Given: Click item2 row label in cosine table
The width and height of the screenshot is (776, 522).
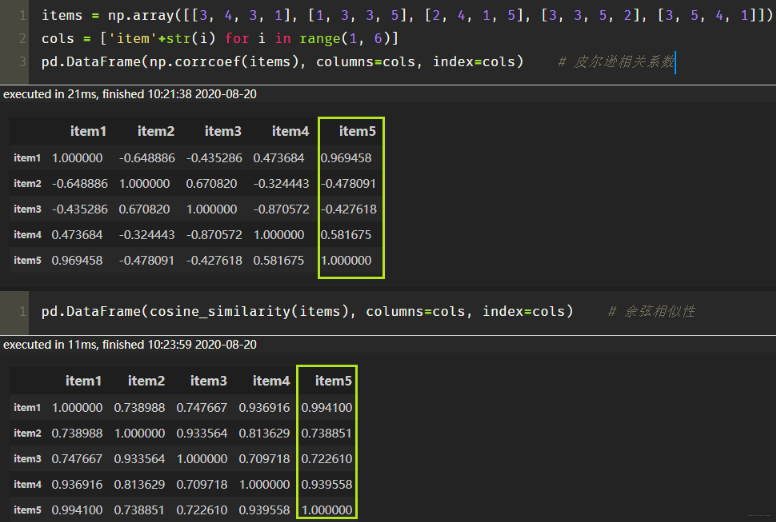Looking at the screenshot, I should 27,433.
